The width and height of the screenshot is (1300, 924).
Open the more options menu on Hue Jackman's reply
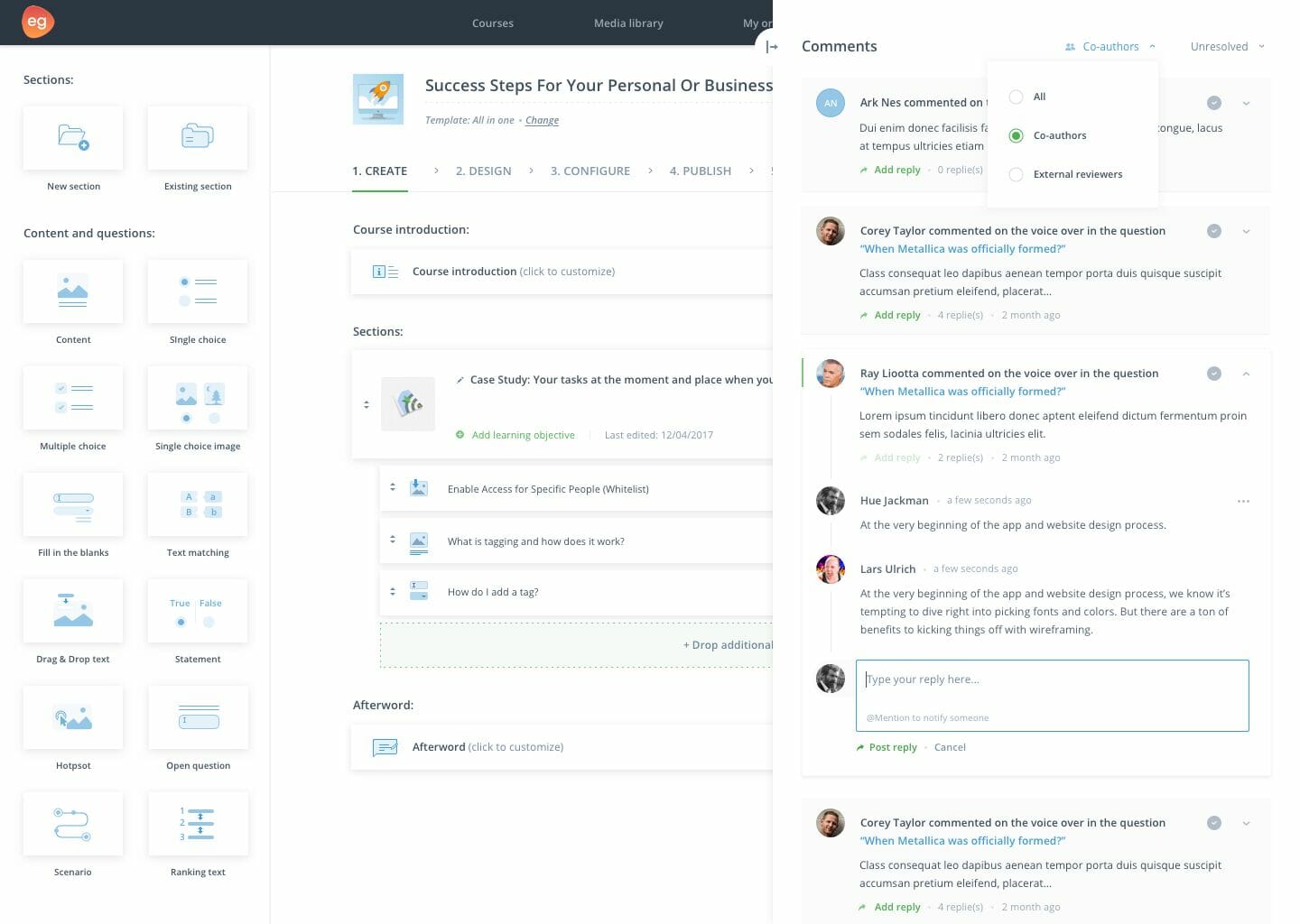click(1243, 501)
